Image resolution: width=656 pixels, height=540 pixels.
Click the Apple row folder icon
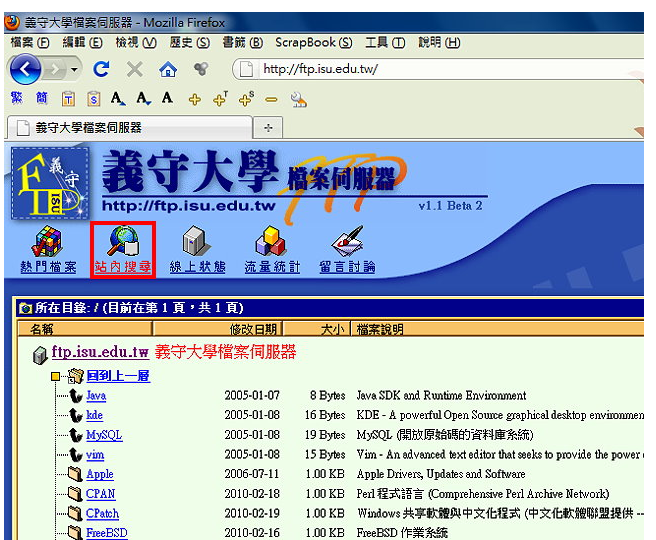tap(75, 474)
